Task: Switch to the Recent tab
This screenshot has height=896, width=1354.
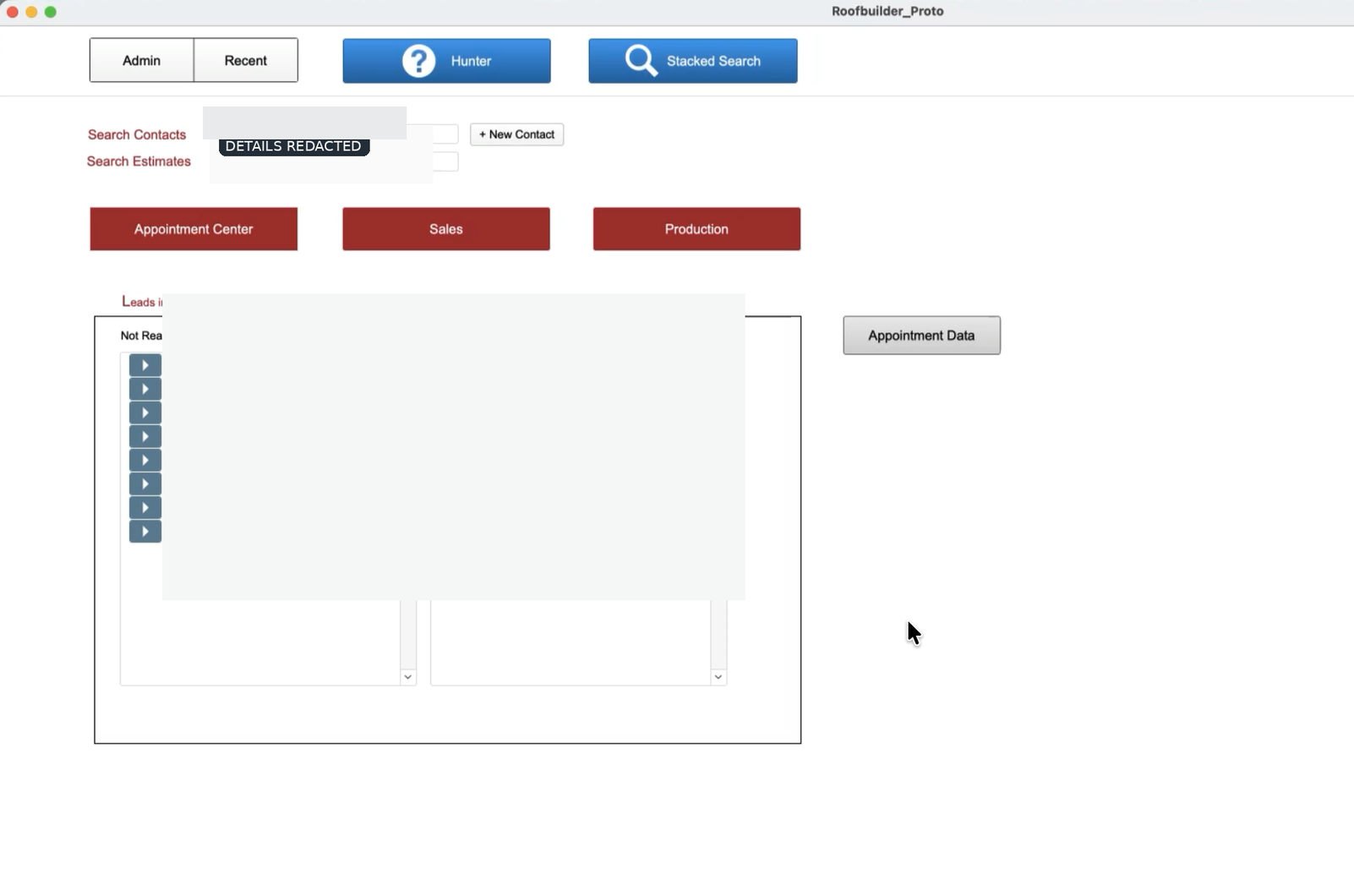Action: click(246, 60)
